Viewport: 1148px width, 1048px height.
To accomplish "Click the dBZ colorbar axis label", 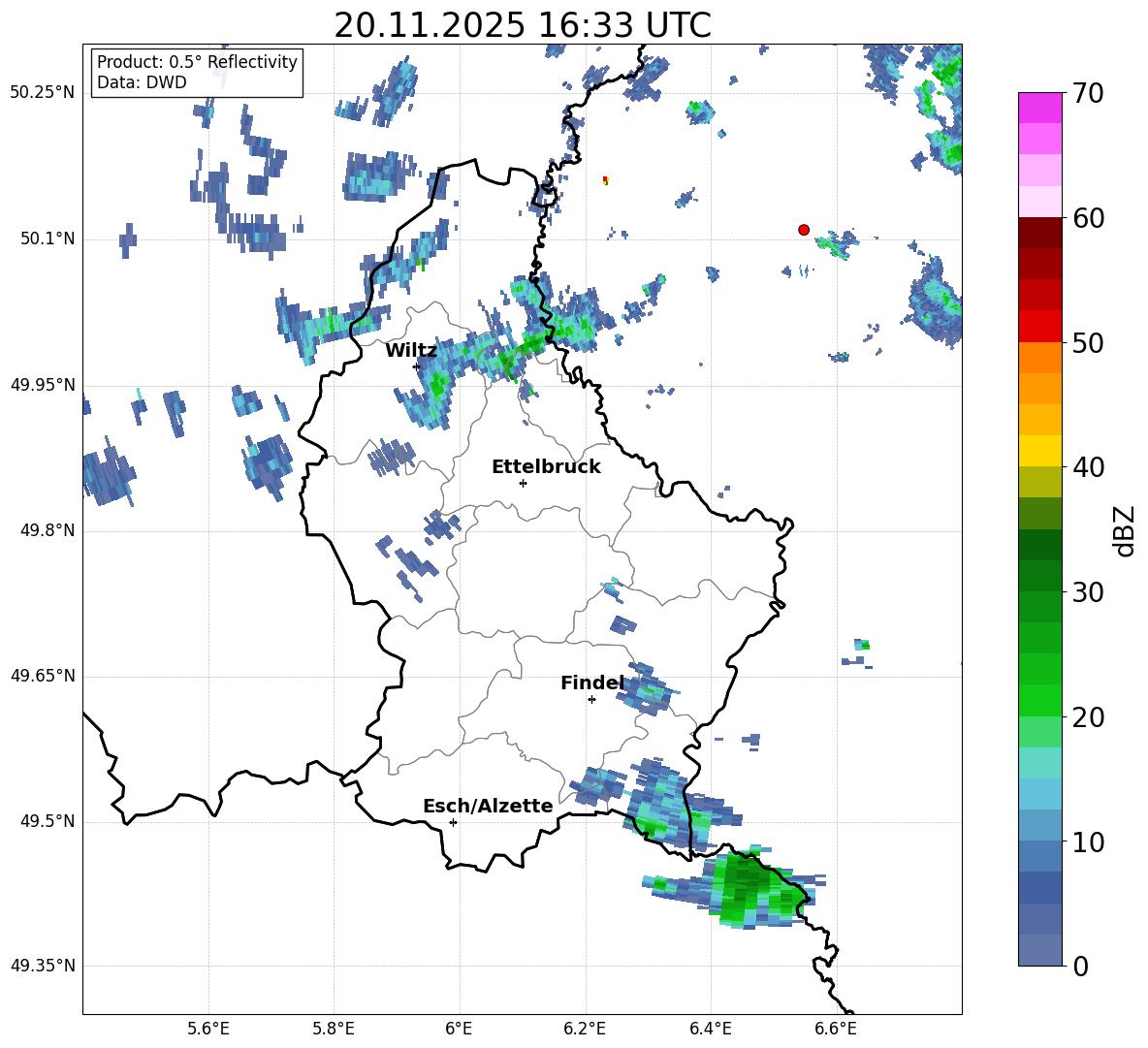I will 1123,530.
